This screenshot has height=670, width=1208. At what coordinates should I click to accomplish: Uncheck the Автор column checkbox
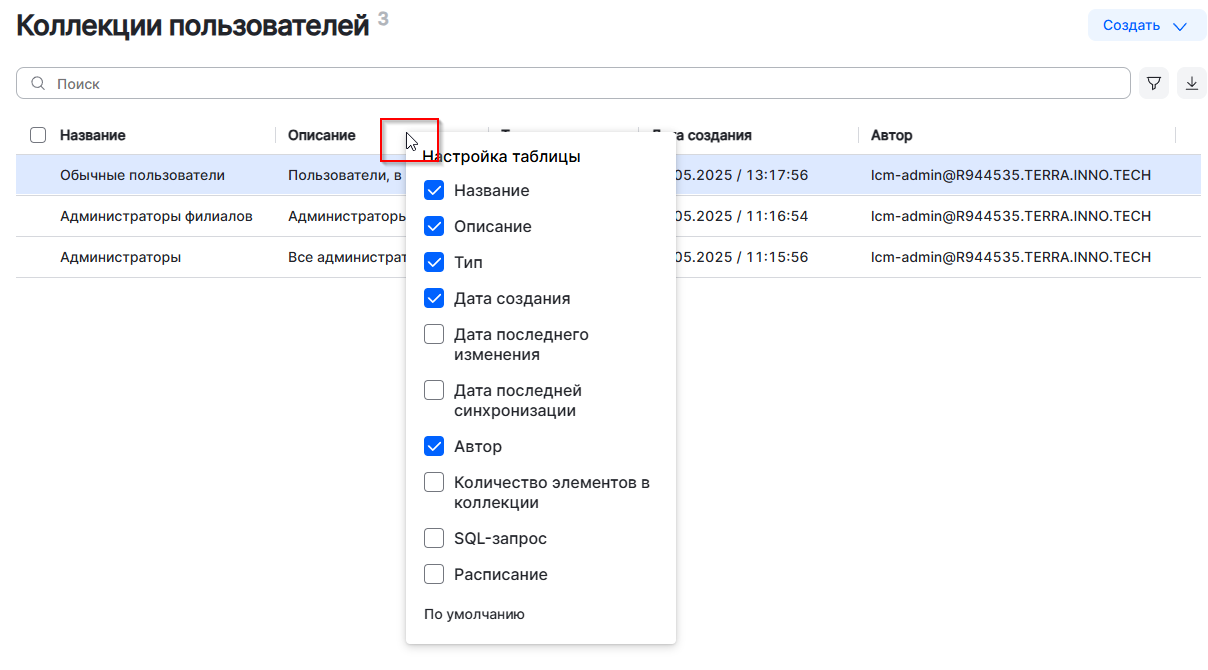(434, 447)
